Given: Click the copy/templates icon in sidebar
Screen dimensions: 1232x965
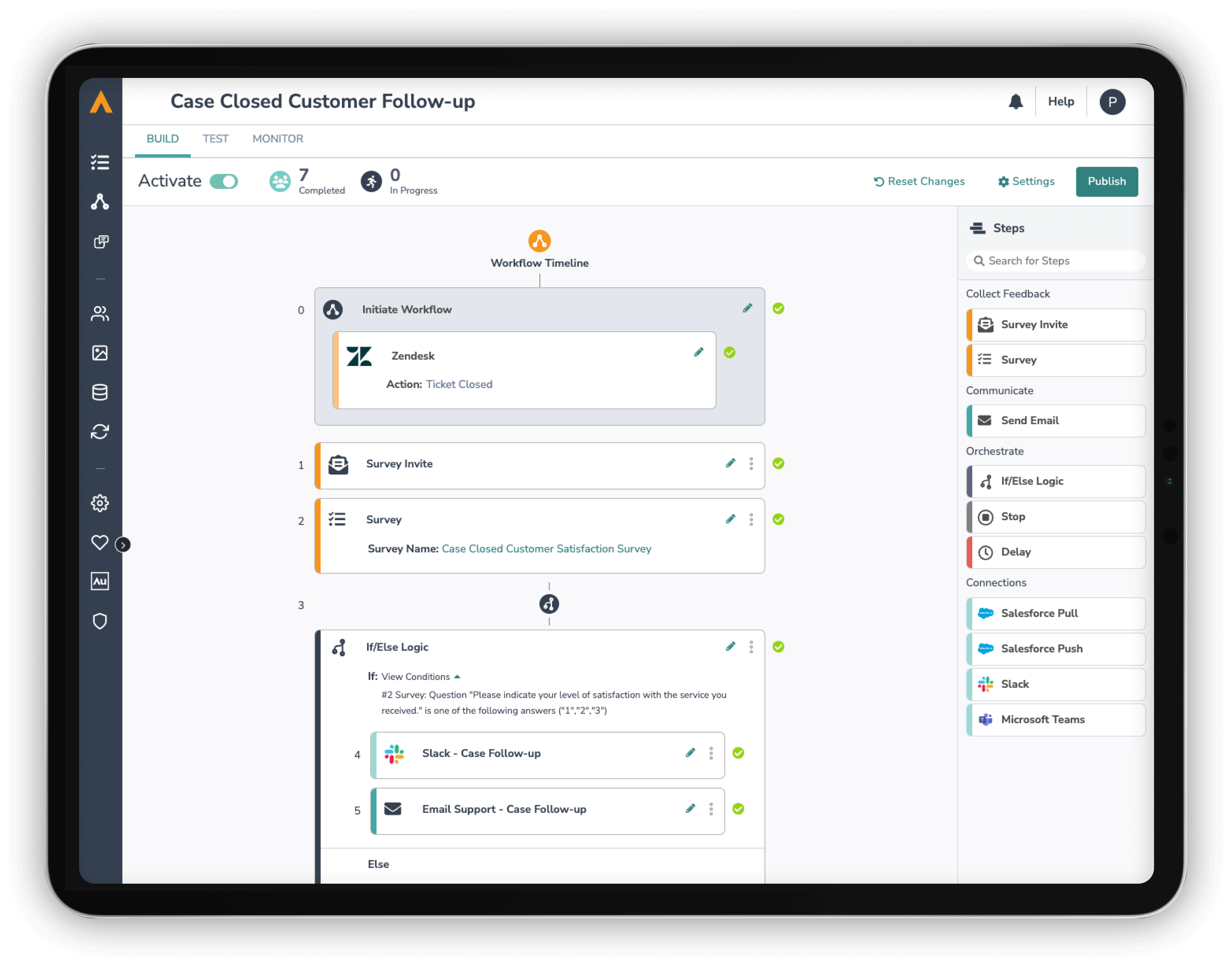Looking at the screenshot, I should tap(100, 242).
